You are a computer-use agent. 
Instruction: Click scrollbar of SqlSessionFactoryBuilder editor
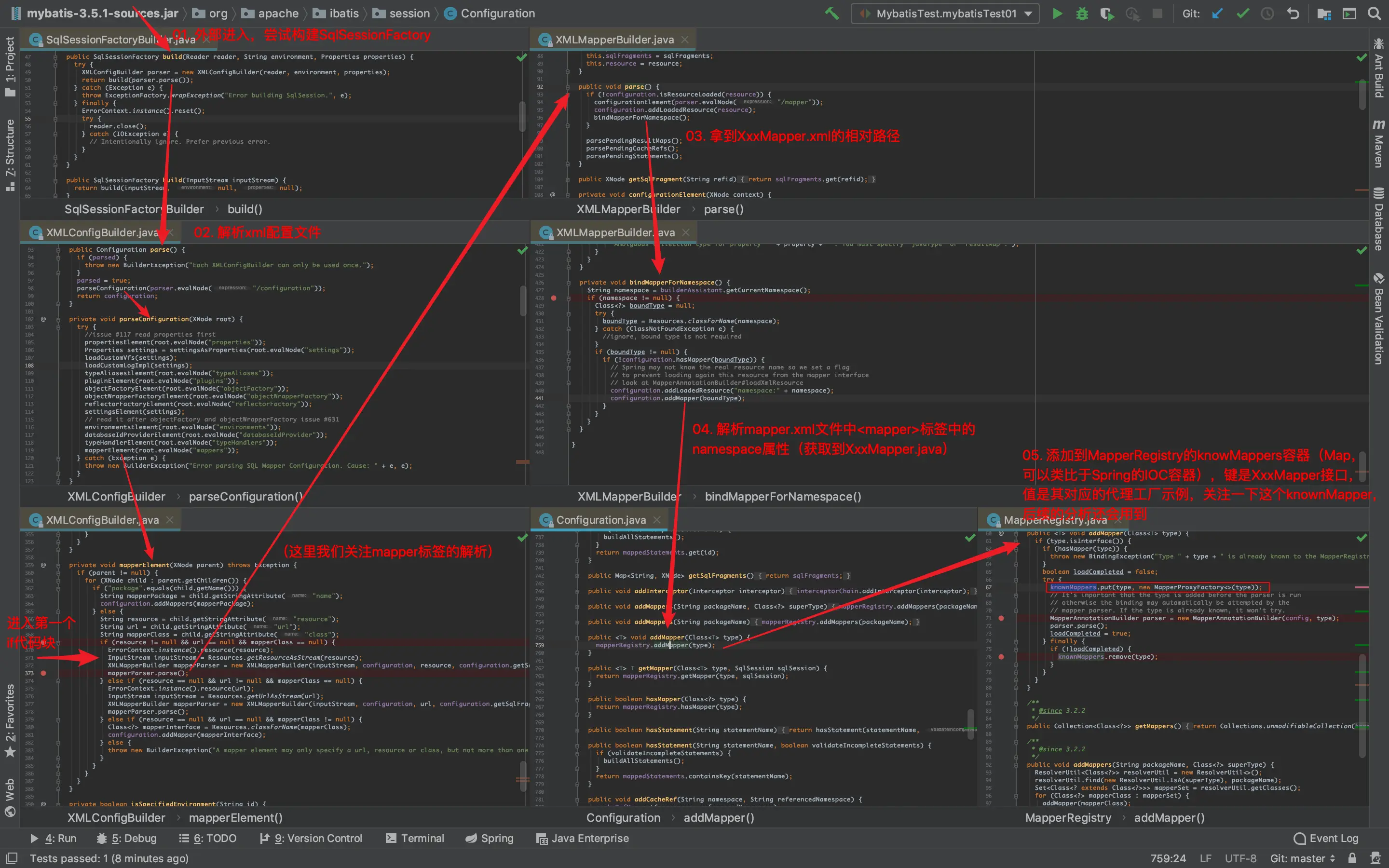522,117
